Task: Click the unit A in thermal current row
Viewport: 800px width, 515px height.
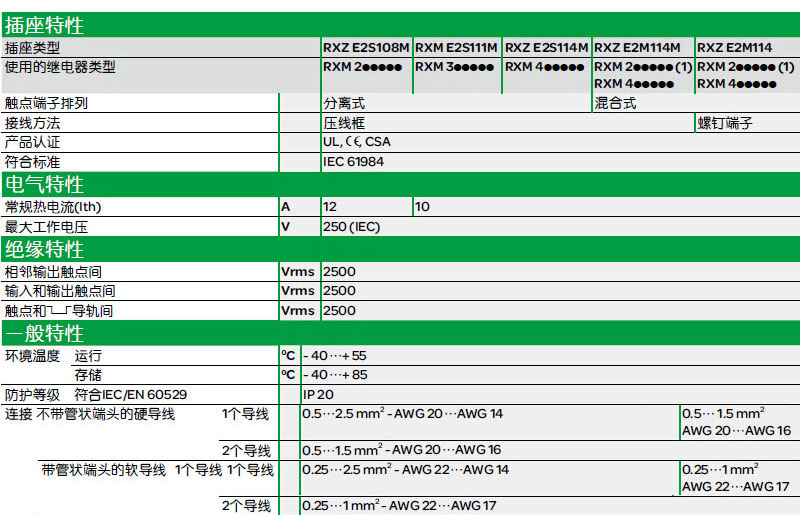Action: point(286,207)
